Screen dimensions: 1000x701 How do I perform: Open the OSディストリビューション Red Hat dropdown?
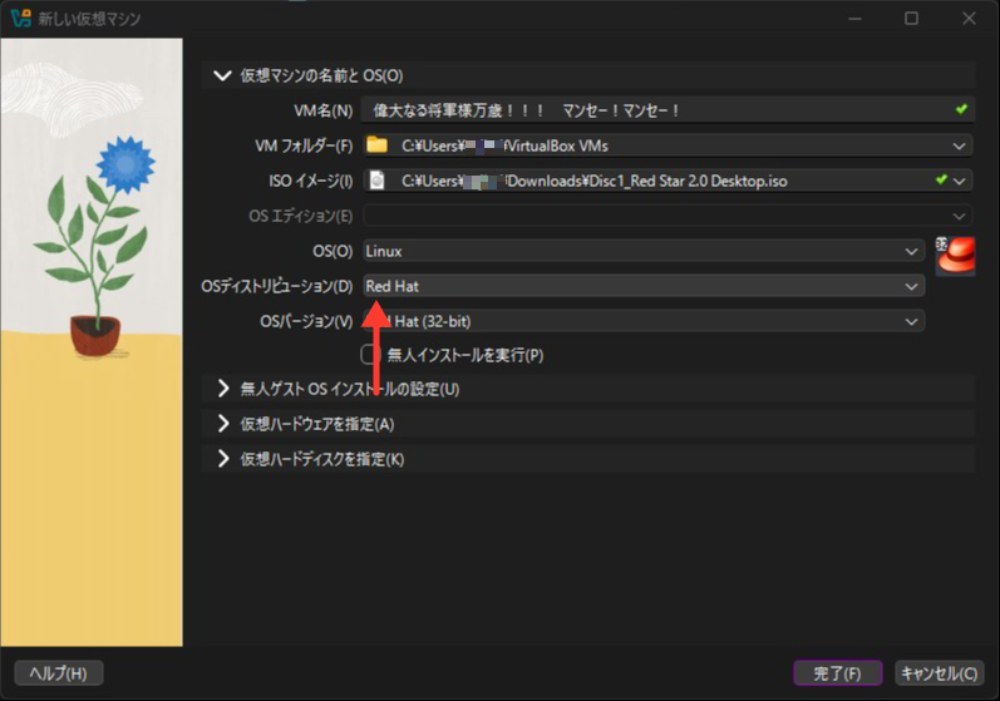643,286
